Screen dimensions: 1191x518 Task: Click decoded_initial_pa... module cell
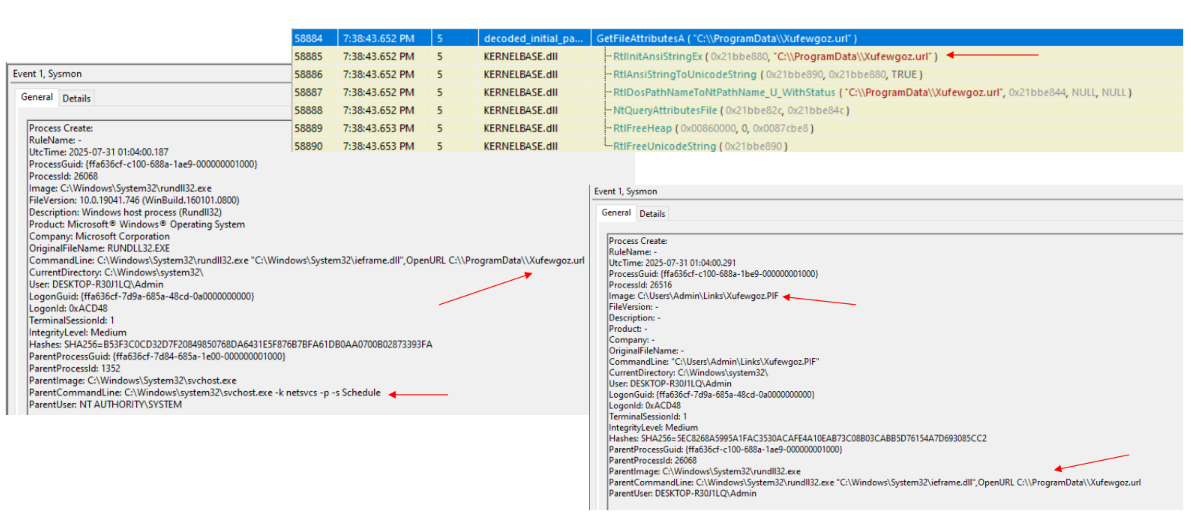(x=530, y=38)
